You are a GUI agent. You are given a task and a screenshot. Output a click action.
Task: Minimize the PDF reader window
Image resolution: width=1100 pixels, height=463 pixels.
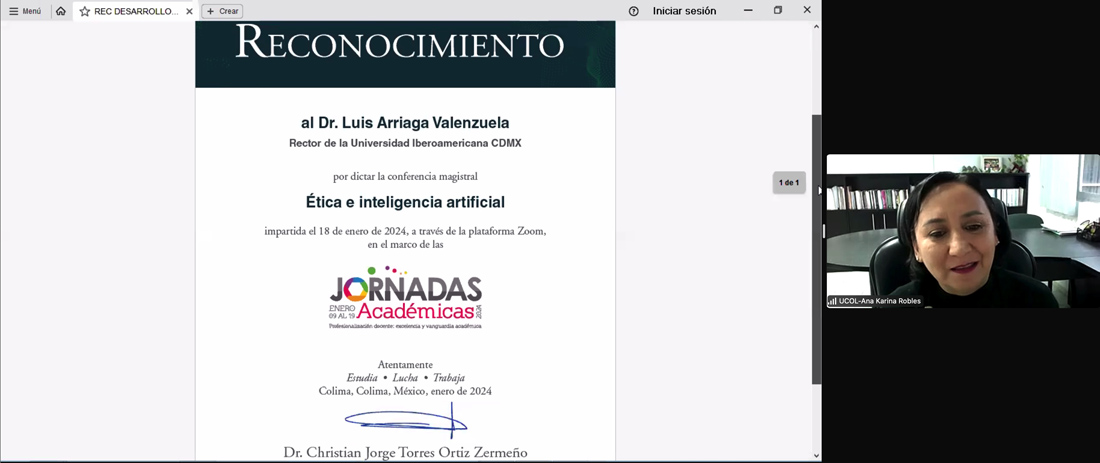click(748, 11)
